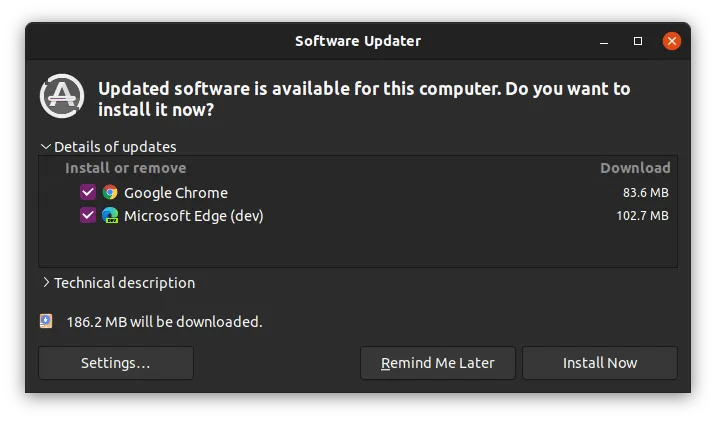
Task: Click the 102.7 MB download size
Action: coord(645,215)
